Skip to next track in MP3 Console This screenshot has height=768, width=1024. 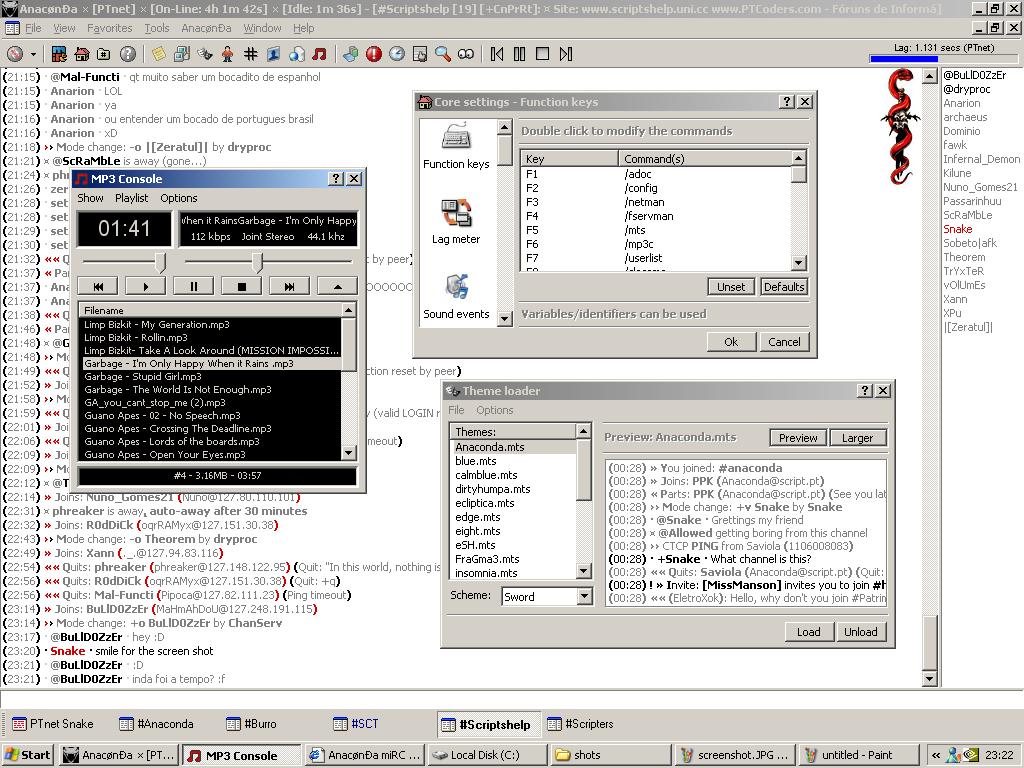(289, 286)
